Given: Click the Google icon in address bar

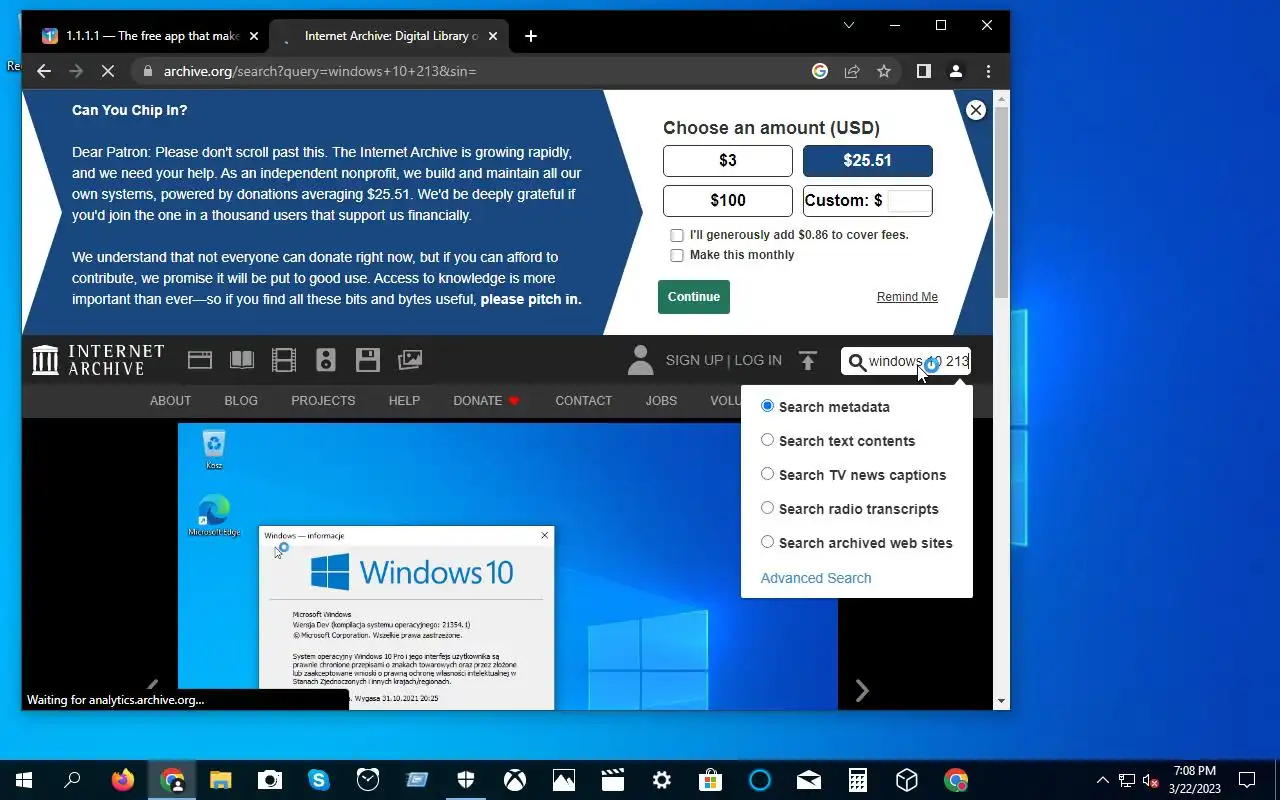Looking at the screenshot, I should (x=820, y=71).
